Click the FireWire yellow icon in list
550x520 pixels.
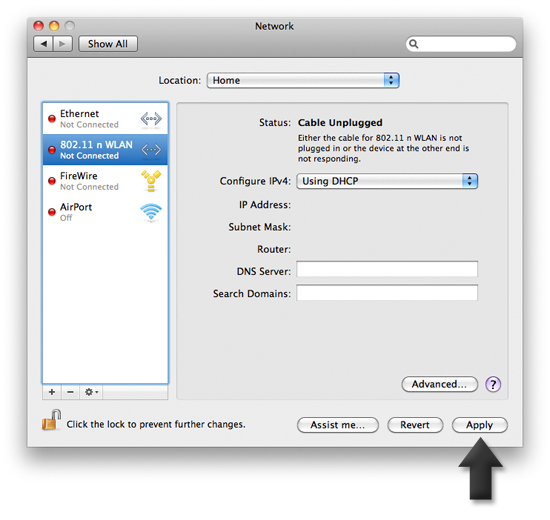coord(151,181)
